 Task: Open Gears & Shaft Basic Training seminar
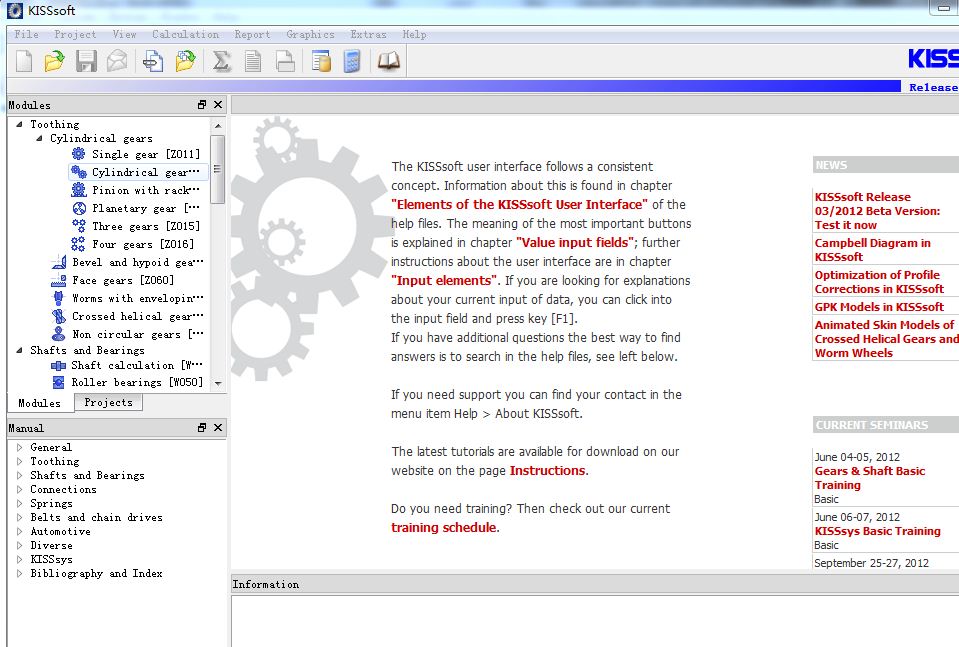tap(870, 478)
